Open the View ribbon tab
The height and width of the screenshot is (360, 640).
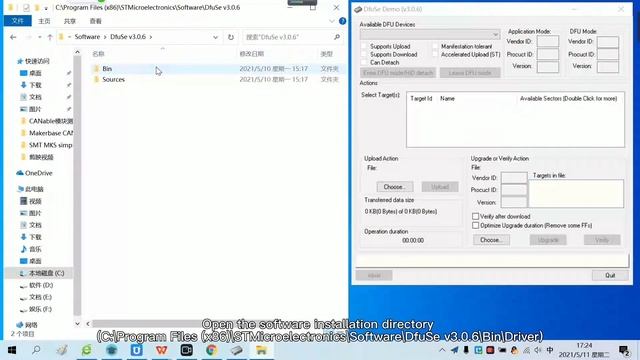tap(96, 21)
